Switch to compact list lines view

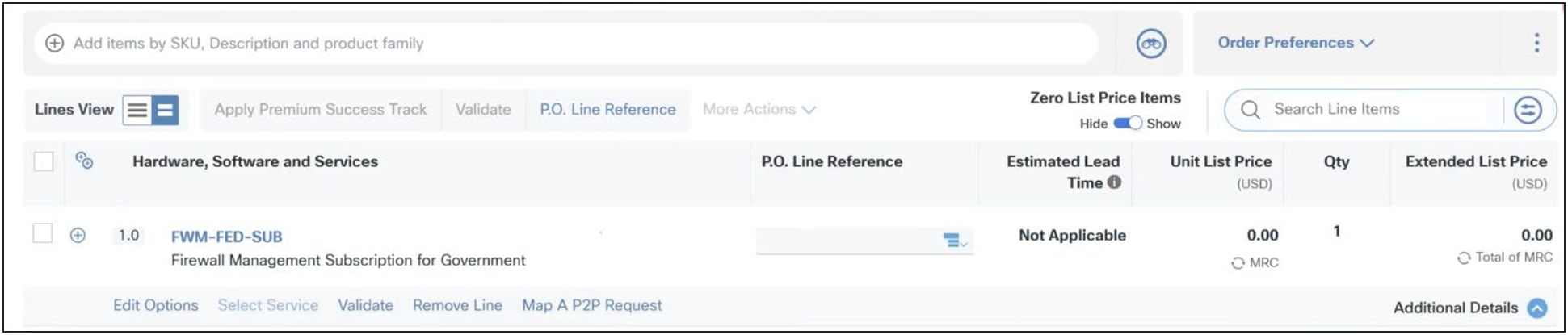(x=137, y=110)
